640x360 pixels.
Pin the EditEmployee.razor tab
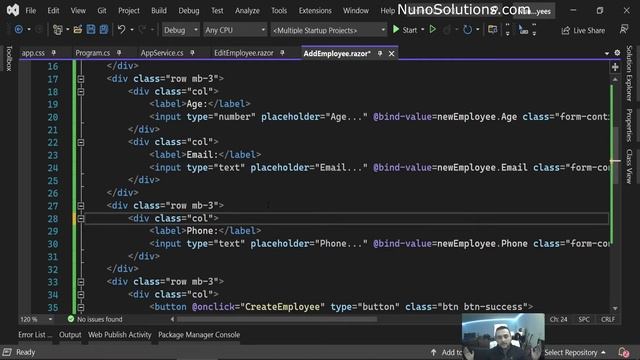(282, 53)
